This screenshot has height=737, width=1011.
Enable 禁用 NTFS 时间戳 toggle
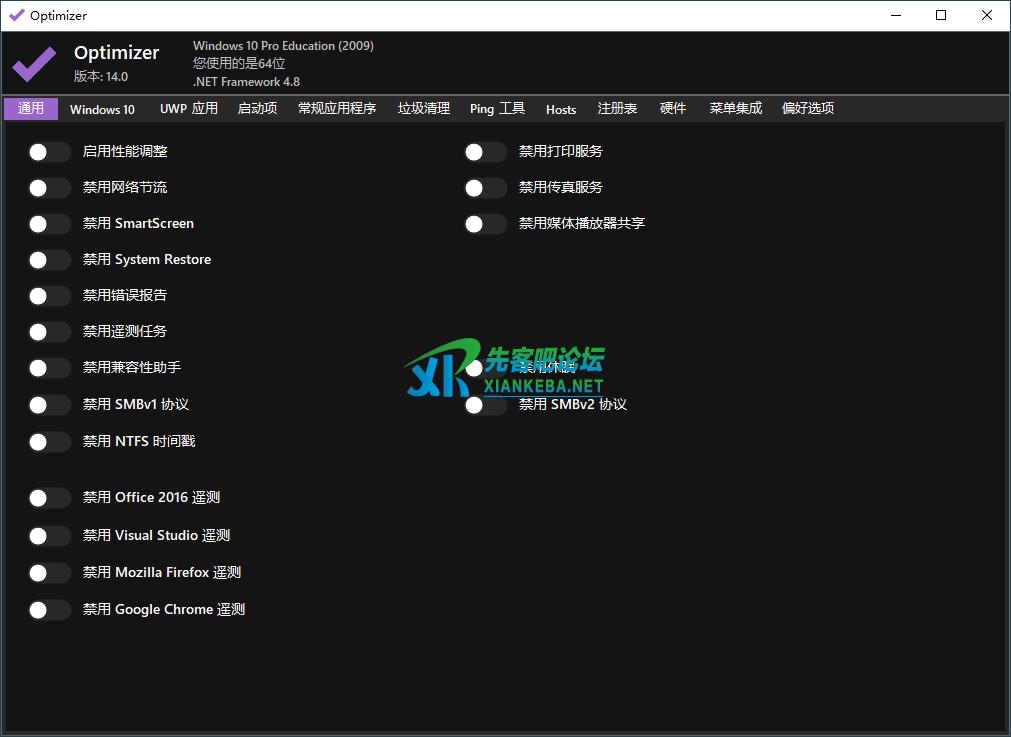pos(49,442)
